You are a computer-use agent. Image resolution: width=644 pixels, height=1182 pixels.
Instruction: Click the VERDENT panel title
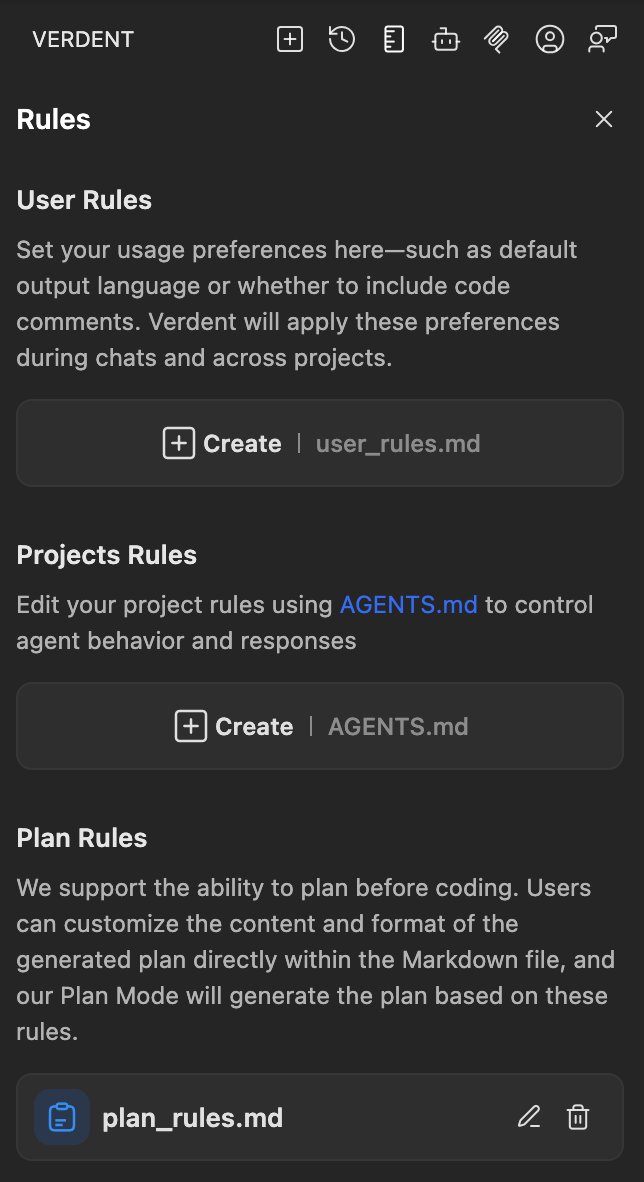point(83,40)
